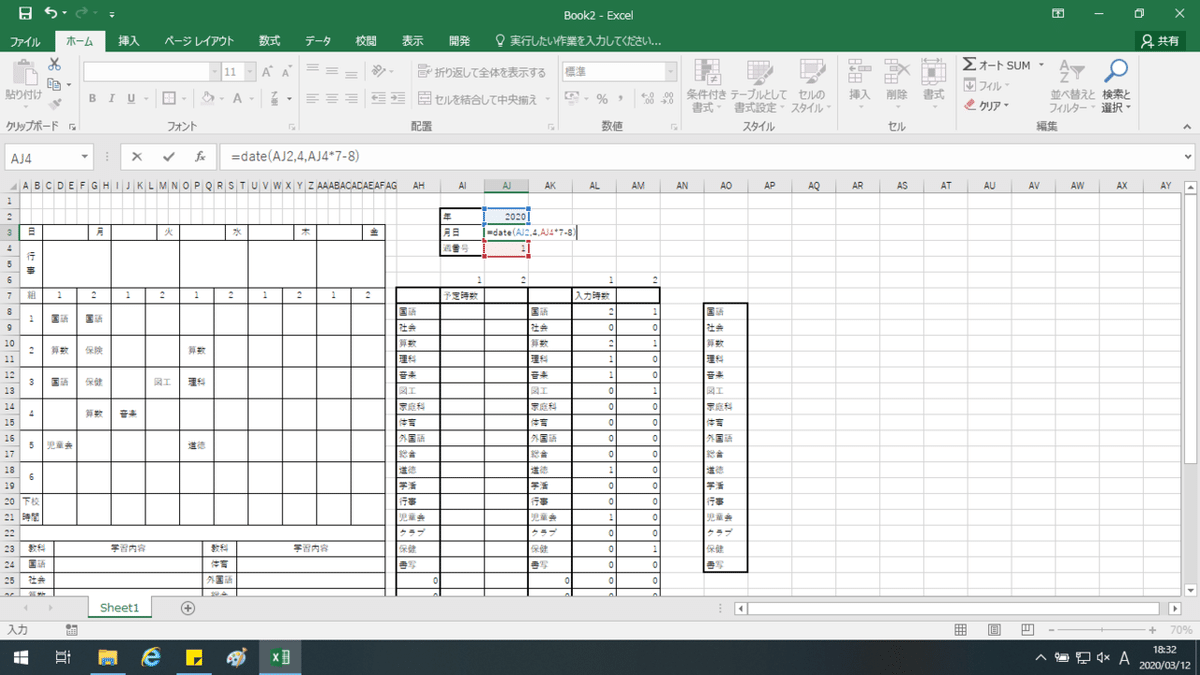Screen dimensions: 1200x675
Task: Undo the last action in Quick Access
Action: [x=50, y=14]
